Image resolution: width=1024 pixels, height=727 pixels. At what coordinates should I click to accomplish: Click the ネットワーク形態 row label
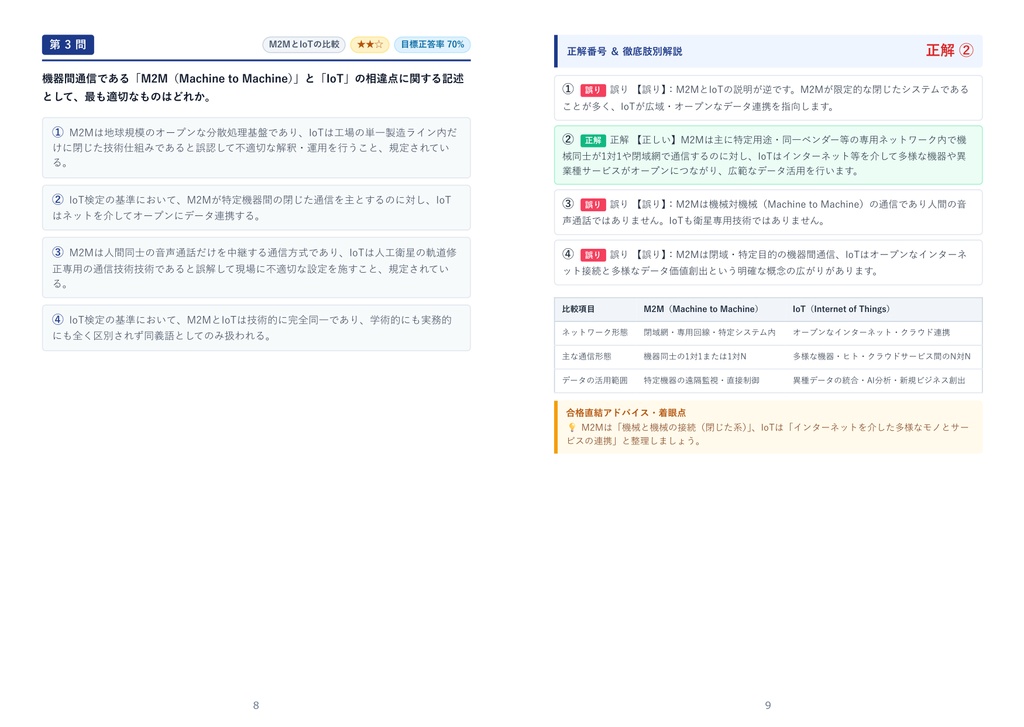(x=595, y=332)
